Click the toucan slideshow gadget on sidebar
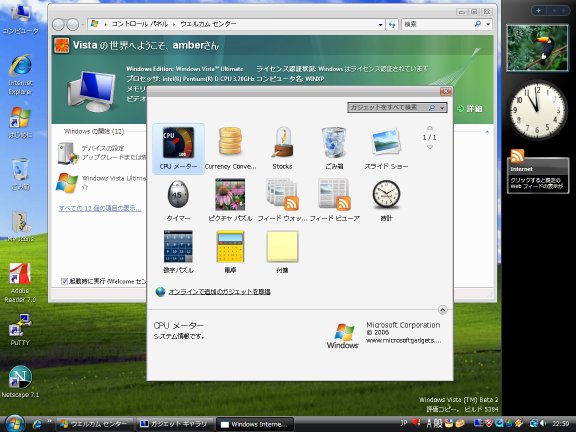 click(537, 48)
